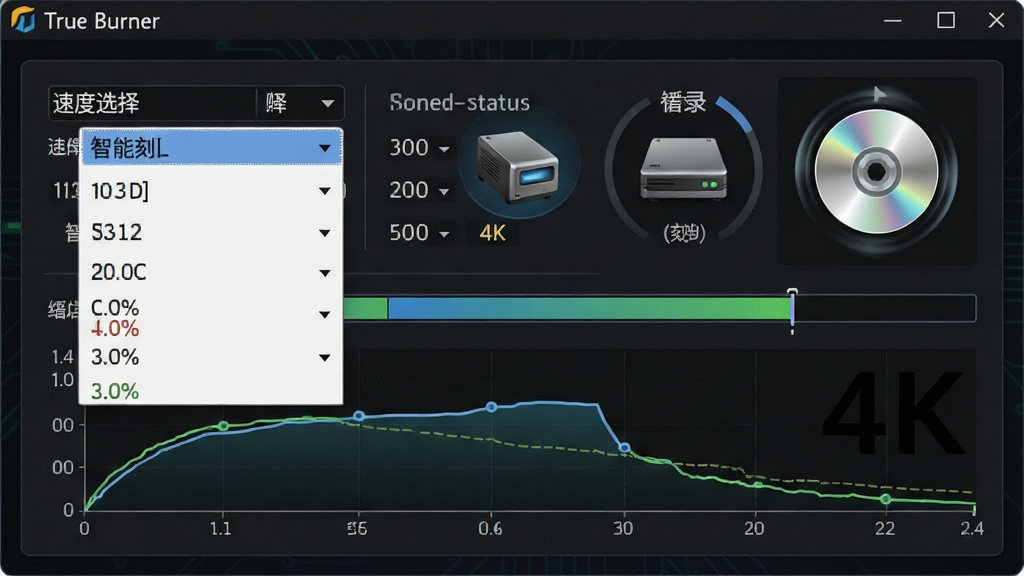Click the green 3.0% value
1024x576 pixels.
coord(115,391)
